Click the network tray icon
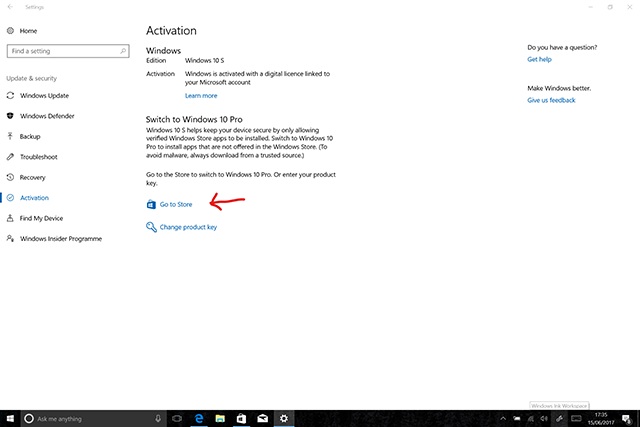 (531, 418)
